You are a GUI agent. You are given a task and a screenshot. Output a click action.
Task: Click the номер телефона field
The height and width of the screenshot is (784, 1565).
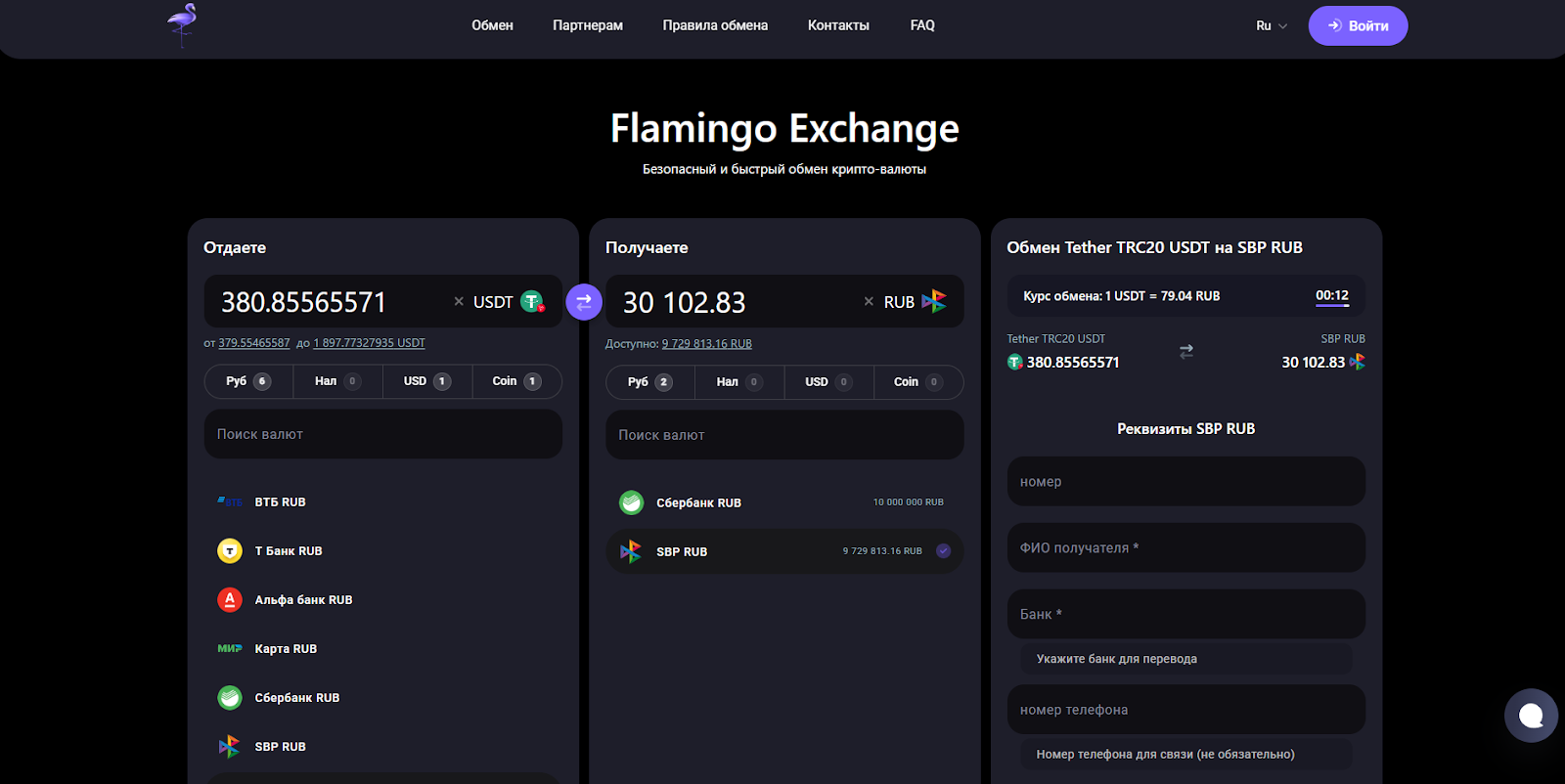1186,710
